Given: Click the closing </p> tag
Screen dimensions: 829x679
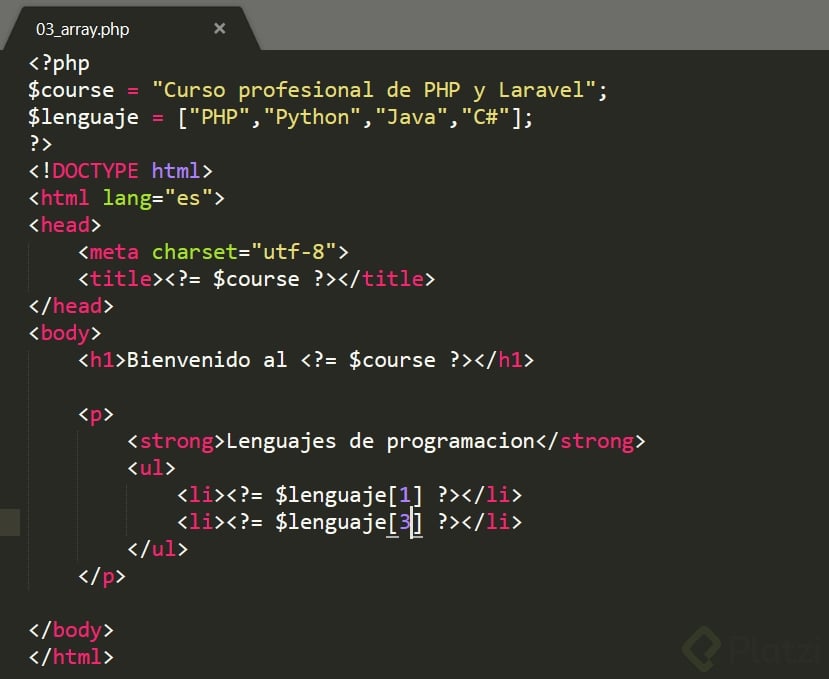Looking at the screenshot, I should pyautogui.click(x=102, y=576).
